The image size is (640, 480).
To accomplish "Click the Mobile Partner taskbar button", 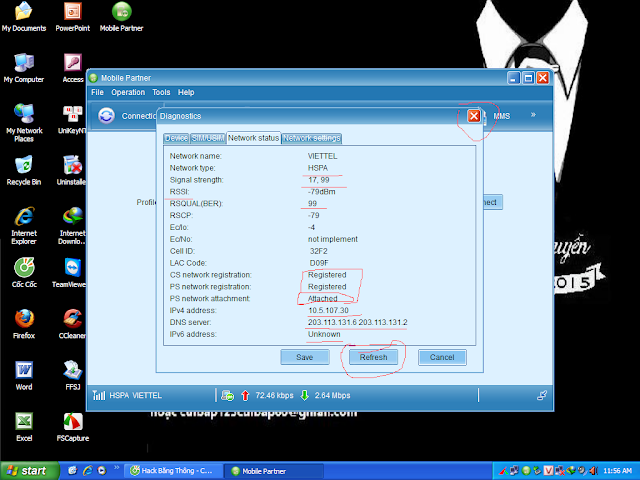I will tap(274, 471).
